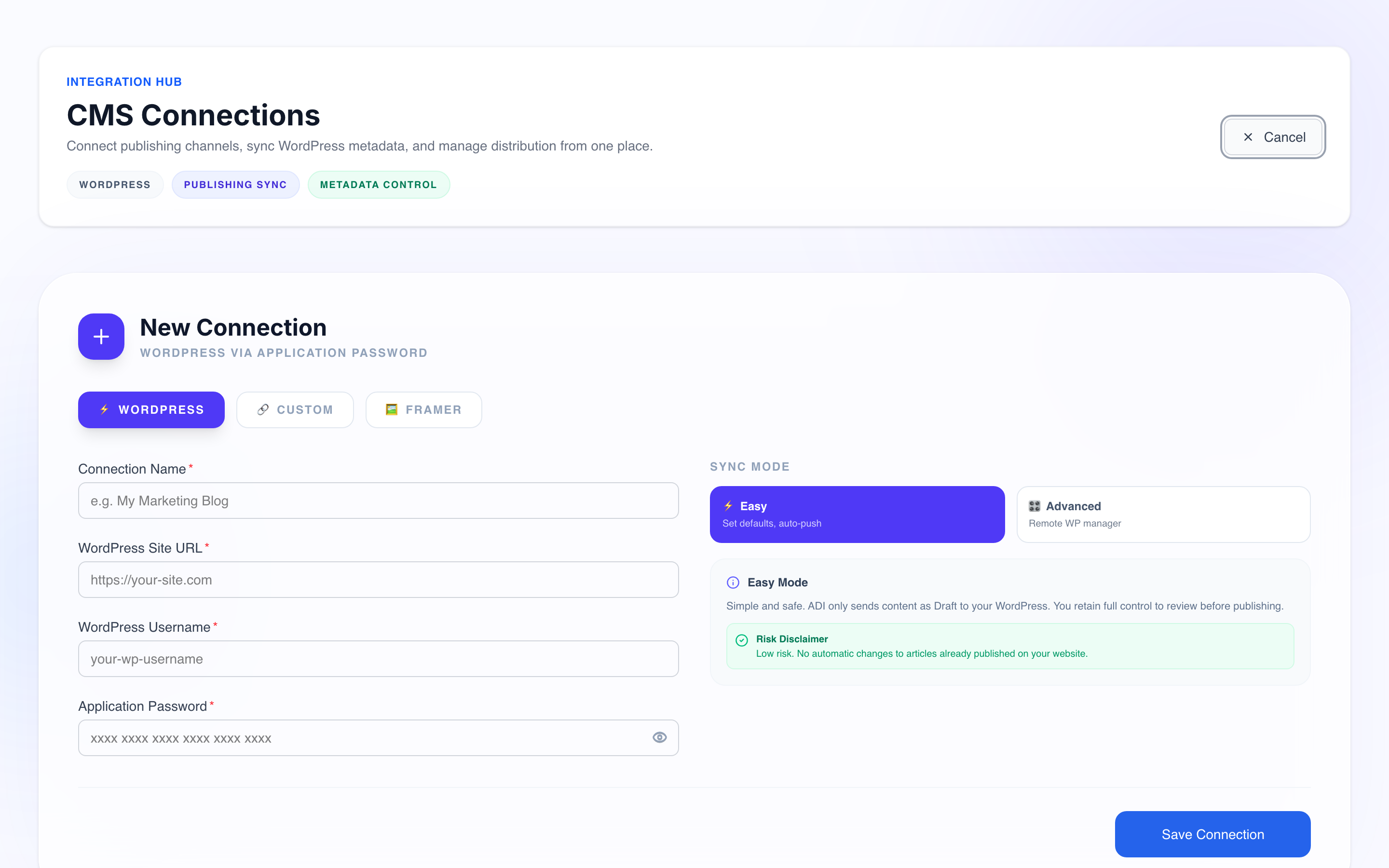The width and height of the screenshot is (1389, 868).
Task: Click 'WORDPRESS VIA APPLICATION PASSWORD' subtitle
Action: pyautogui.click(x=284, y=353)
